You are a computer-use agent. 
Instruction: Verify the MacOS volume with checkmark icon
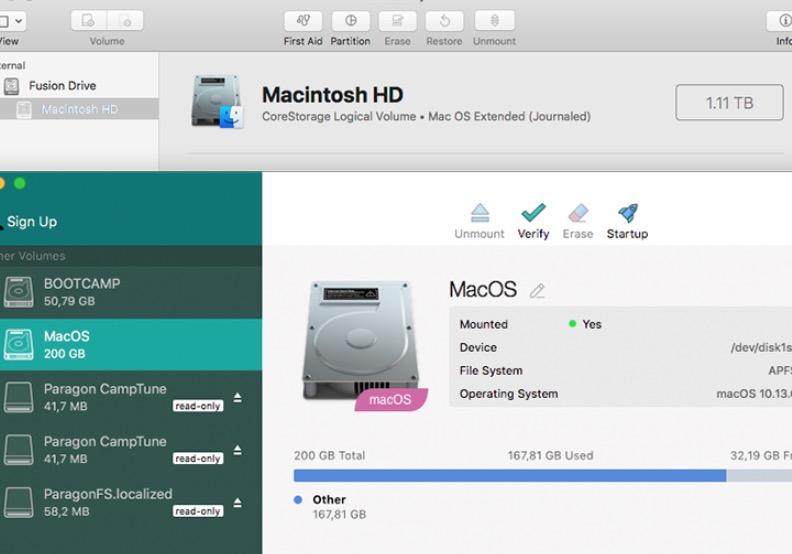point(533,213)
